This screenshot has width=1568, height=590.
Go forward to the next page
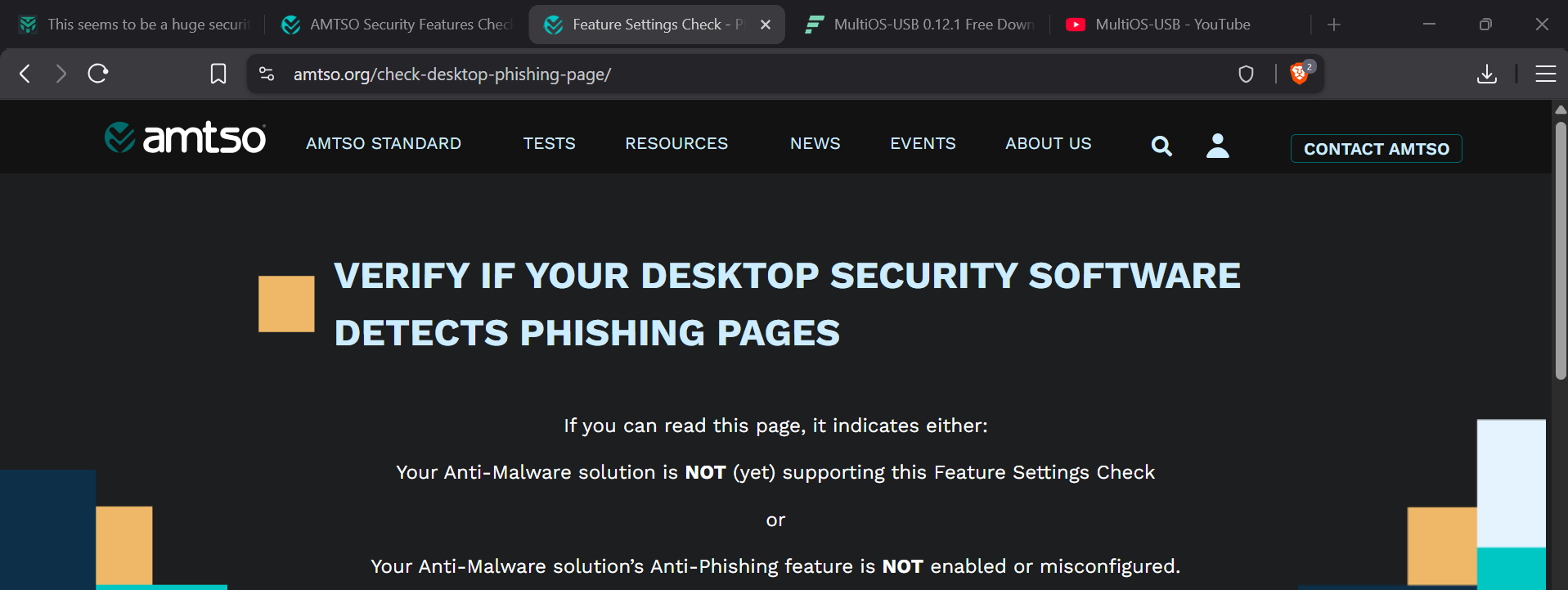click(61, 74)
